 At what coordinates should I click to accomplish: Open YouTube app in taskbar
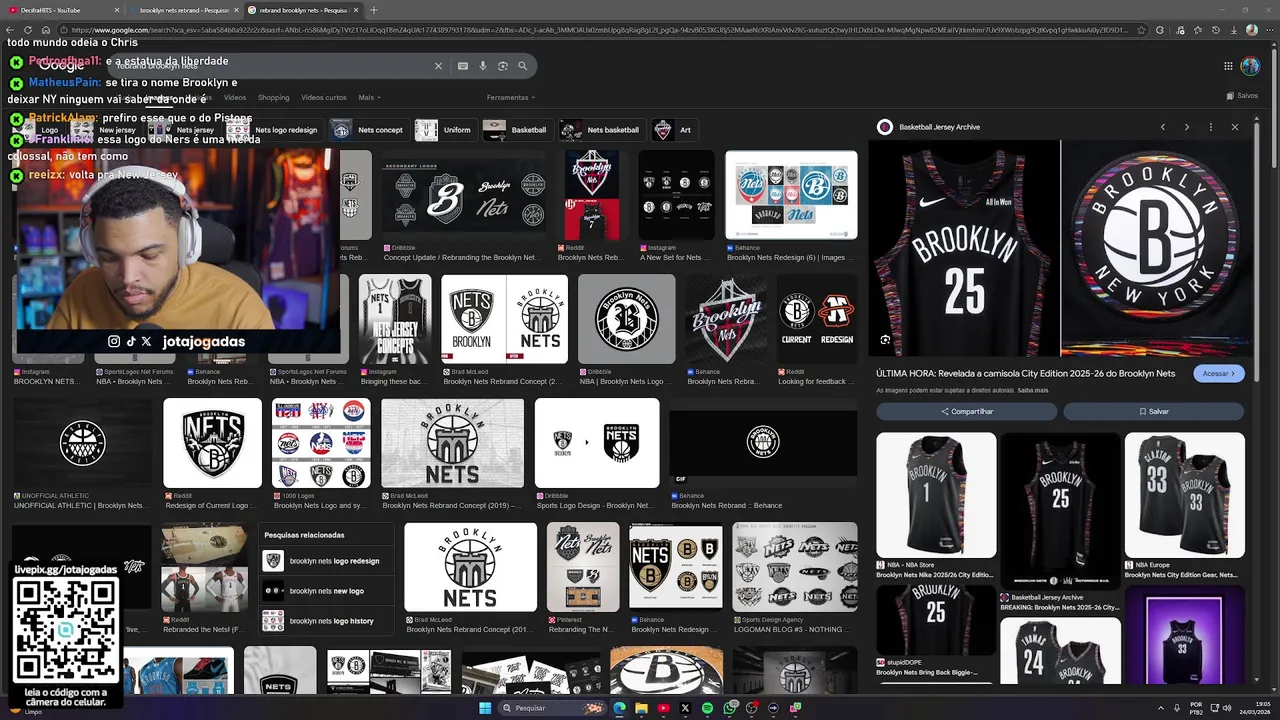pyautogui.click(x=663, y=708)
